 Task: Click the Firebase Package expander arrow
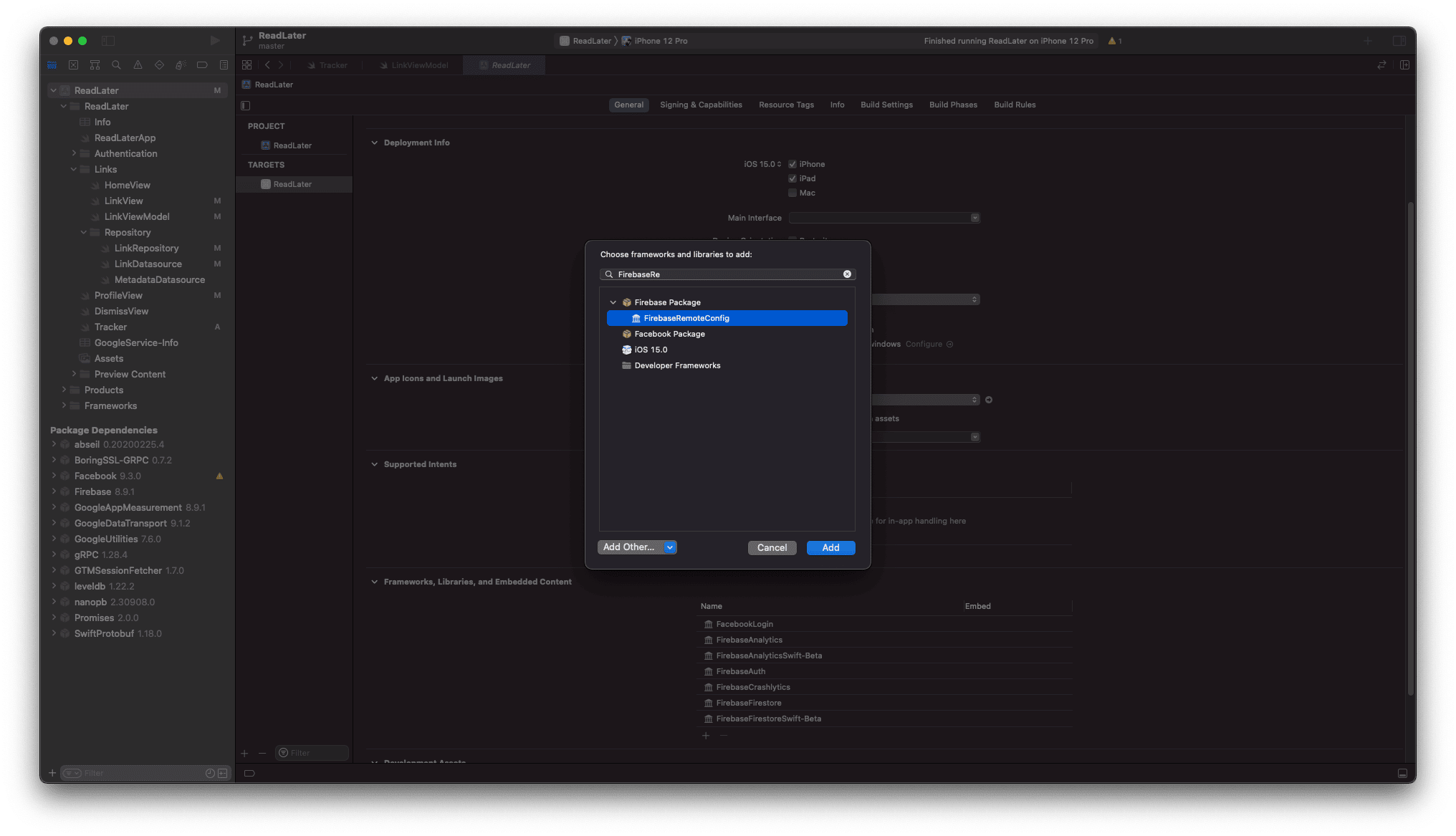click(x=614, y=302)
